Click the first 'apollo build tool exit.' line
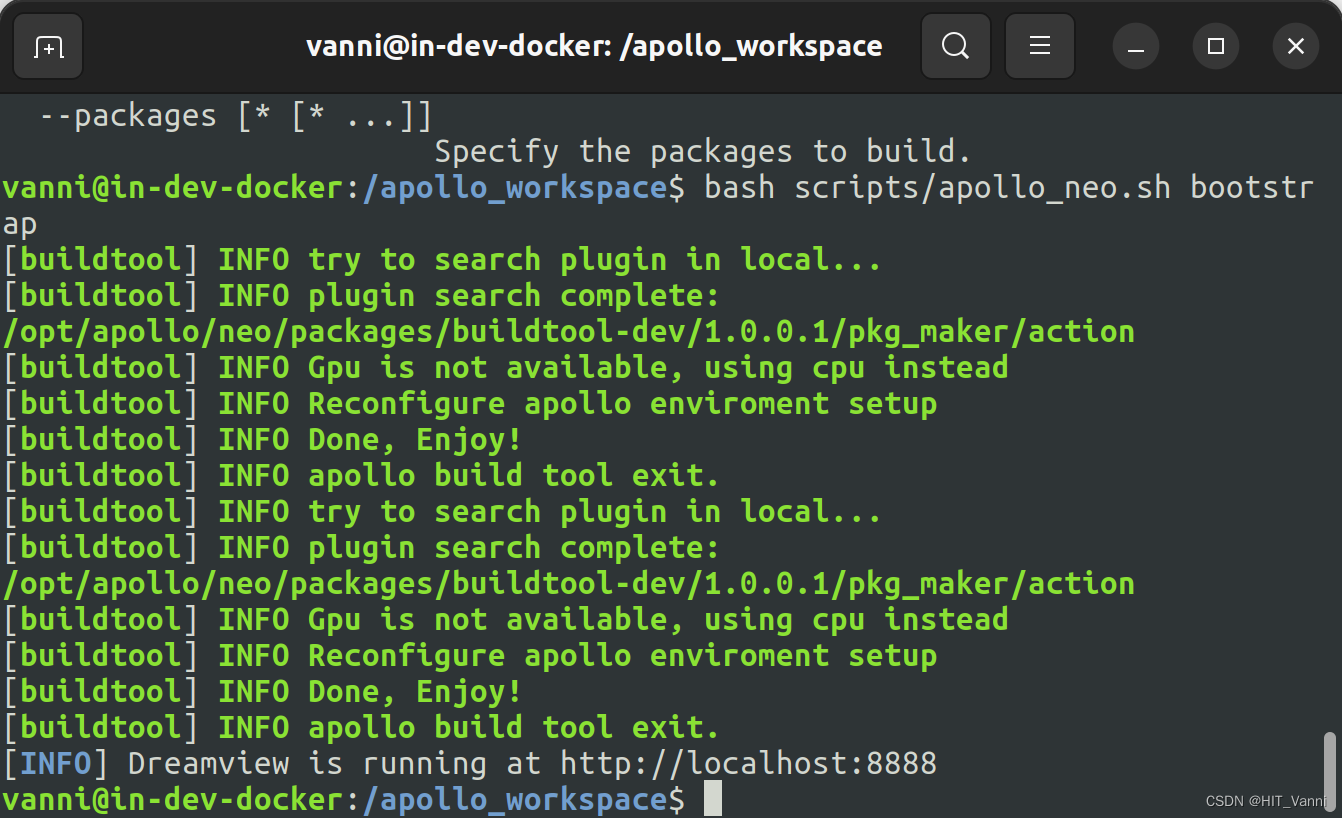Viewport: 1342px width, 818px height. coord(361,476)
